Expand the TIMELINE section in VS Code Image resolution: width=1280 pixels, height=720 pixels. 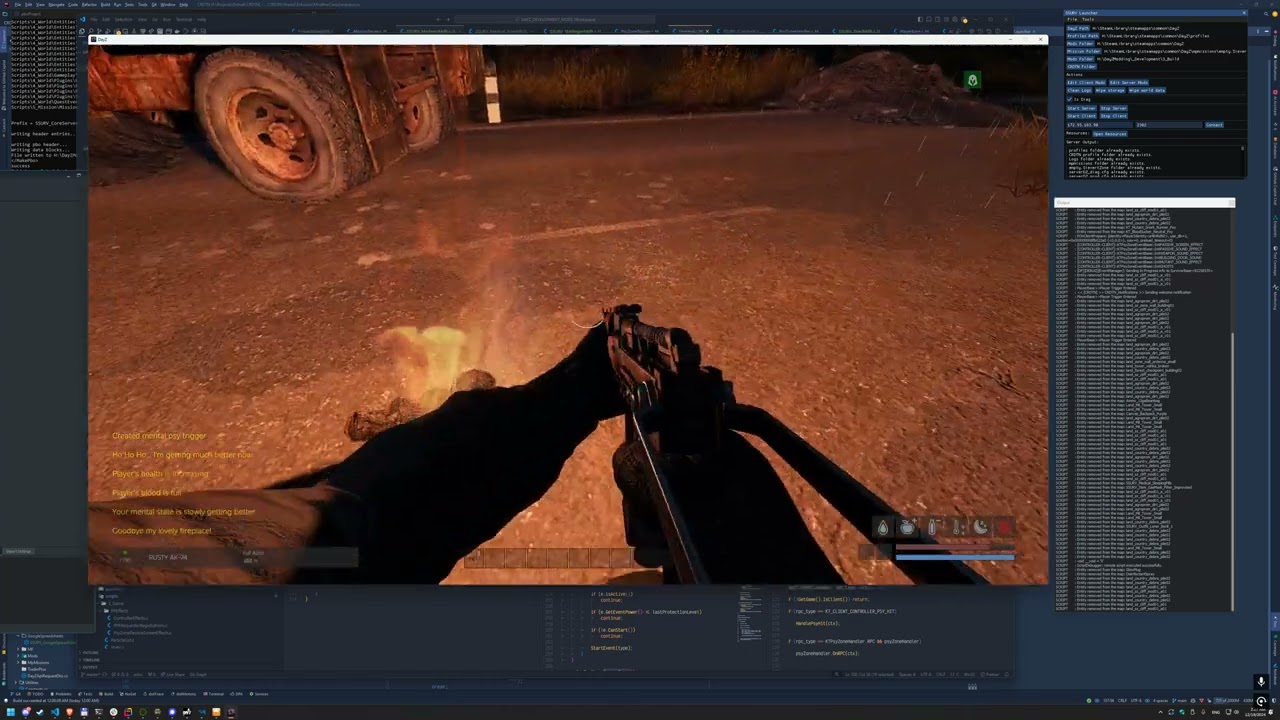pos(91,660)
